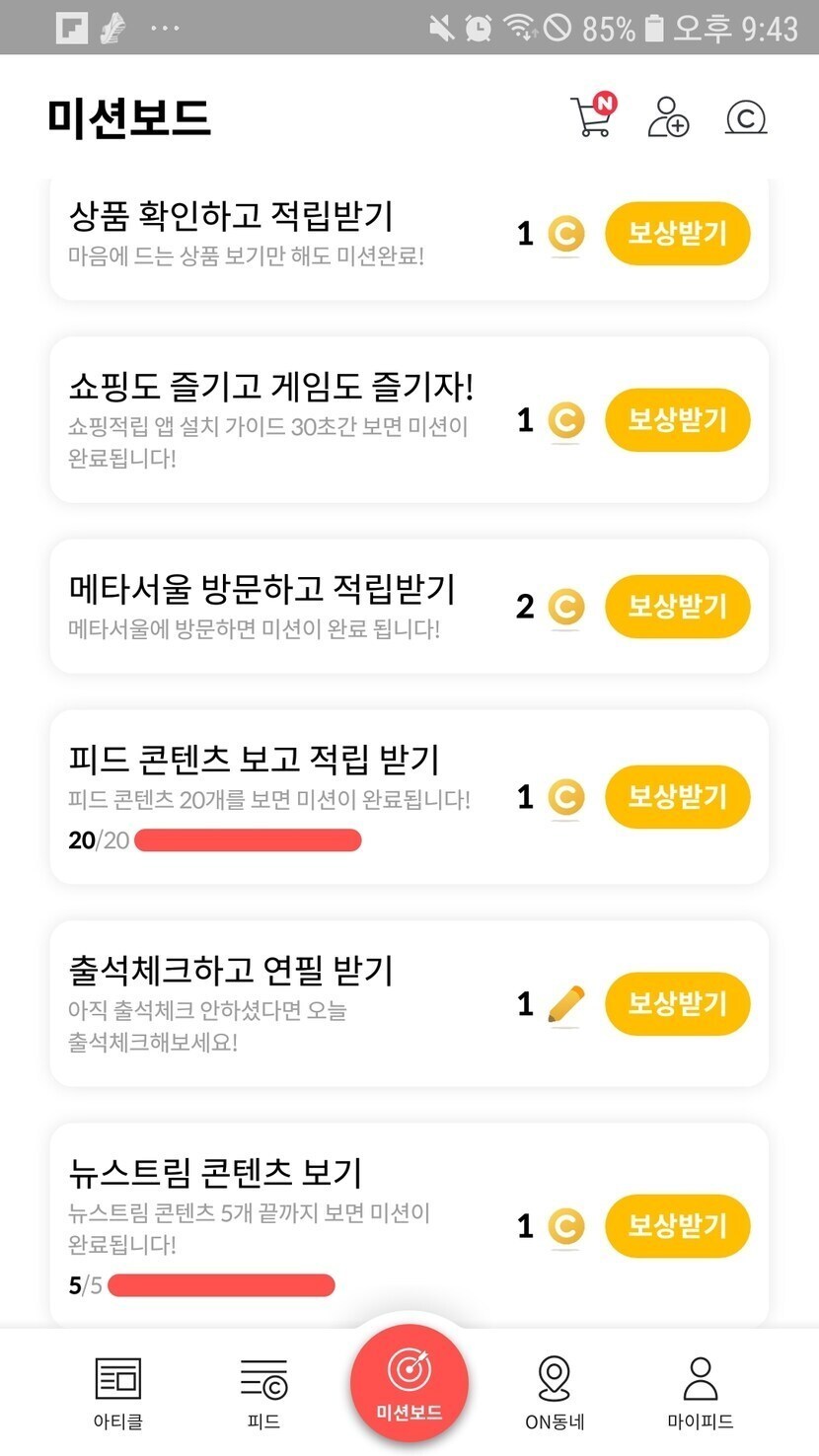Open the coin balance icon in header
Viewport: 819px width, 1456px height.
coord(746,118)
